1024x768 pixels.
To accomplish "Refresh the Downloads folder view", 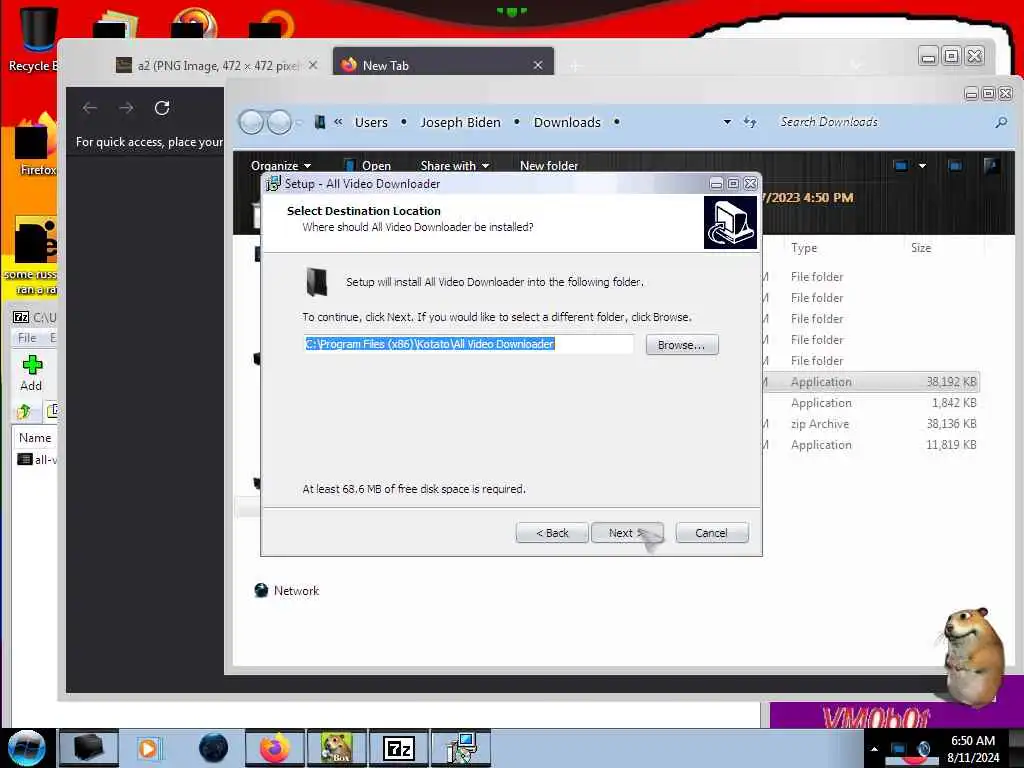I will [x=750, y=122].
